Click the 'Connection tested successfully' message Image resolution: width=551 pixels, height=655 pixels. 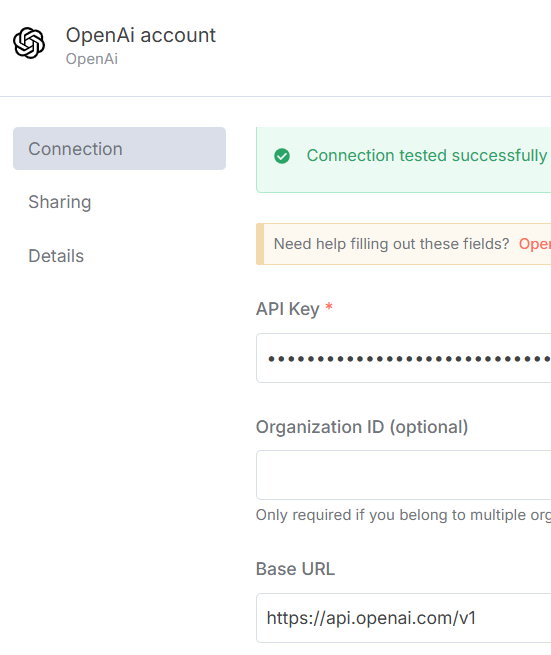(x=427, y=155)
